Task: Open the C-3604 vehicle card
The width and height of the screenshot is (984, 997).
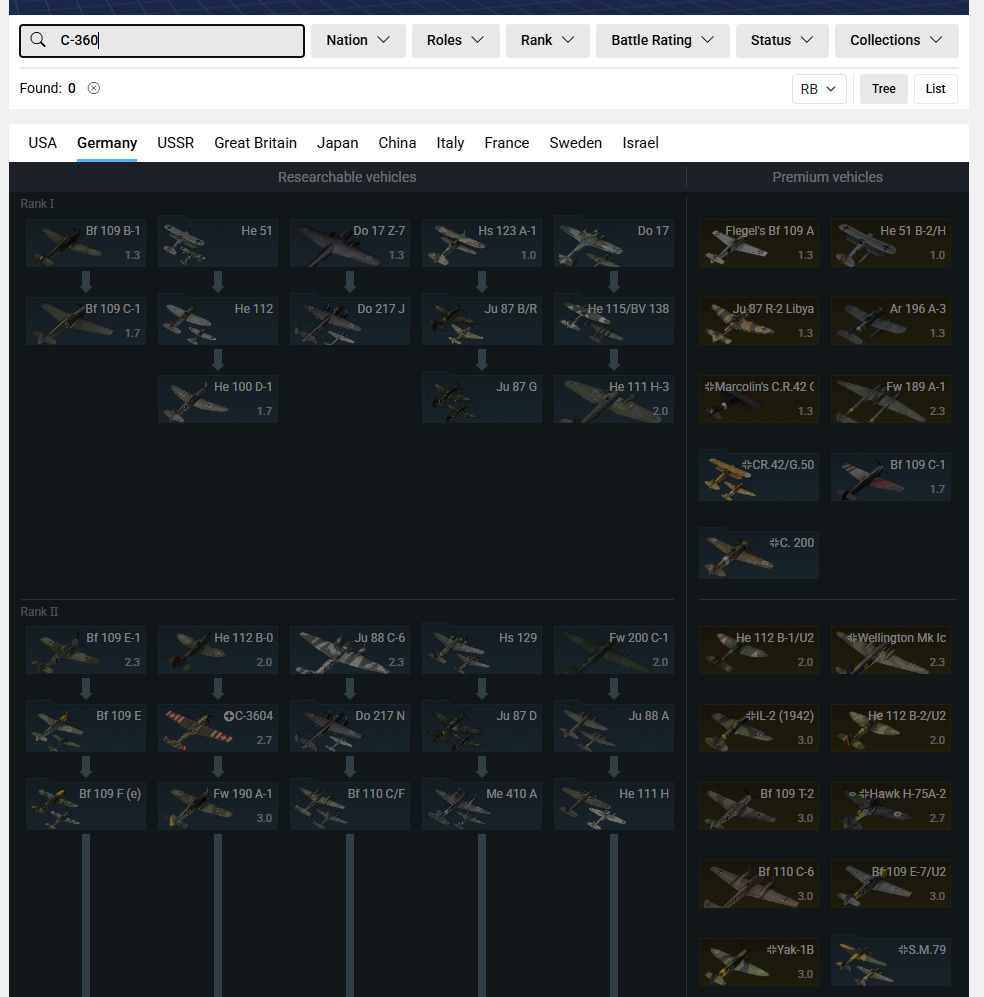Action: (218, 727)
